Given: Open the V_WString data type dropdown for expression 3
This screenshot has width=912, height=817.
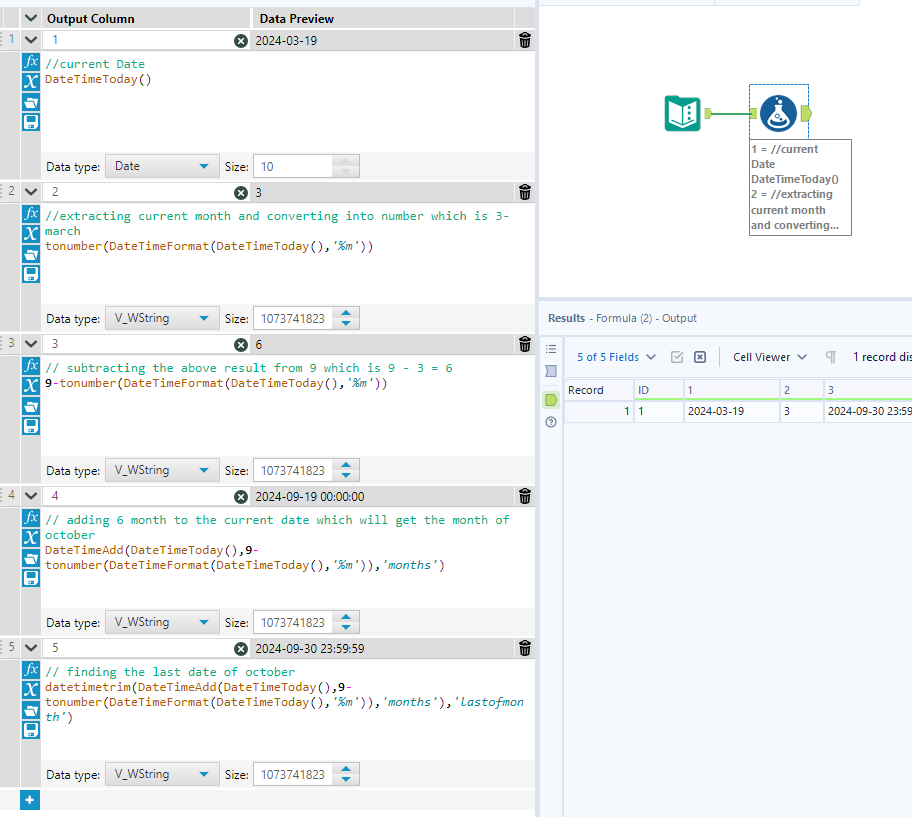Looking at the screenshot, I should coord(162,470).
